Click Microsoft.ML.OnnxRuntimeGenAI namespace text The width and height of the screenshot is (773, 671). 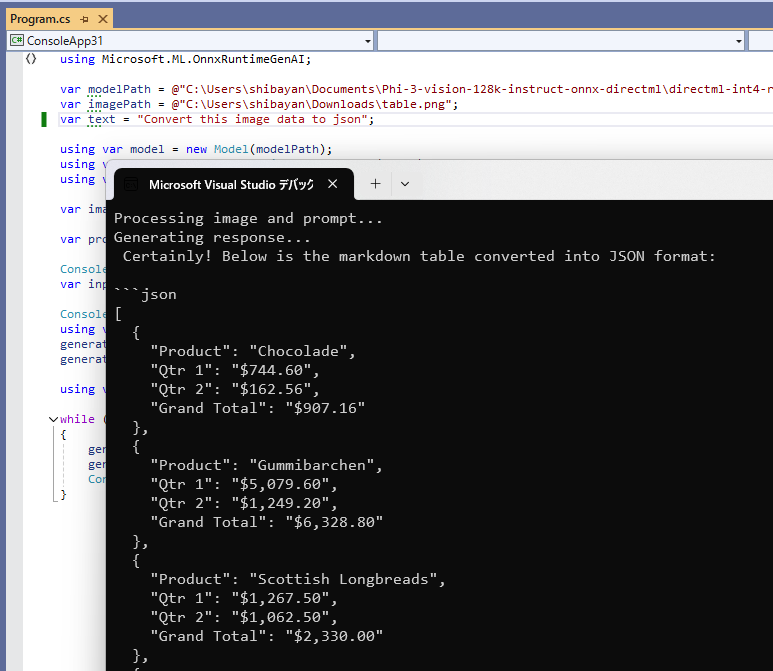tap(203, 59)
